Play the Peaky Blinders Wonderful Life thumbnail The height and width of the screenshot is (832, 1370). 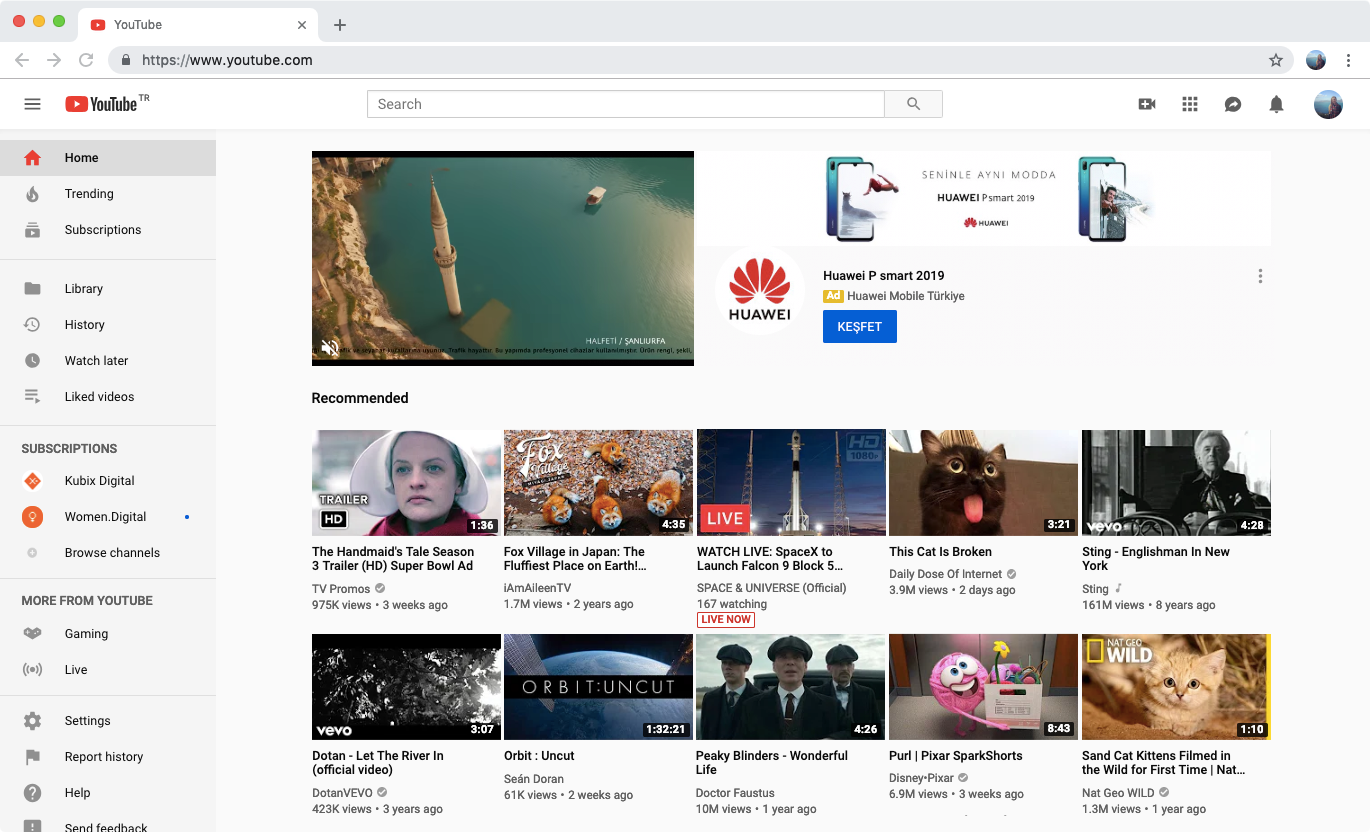click(791, 687)
